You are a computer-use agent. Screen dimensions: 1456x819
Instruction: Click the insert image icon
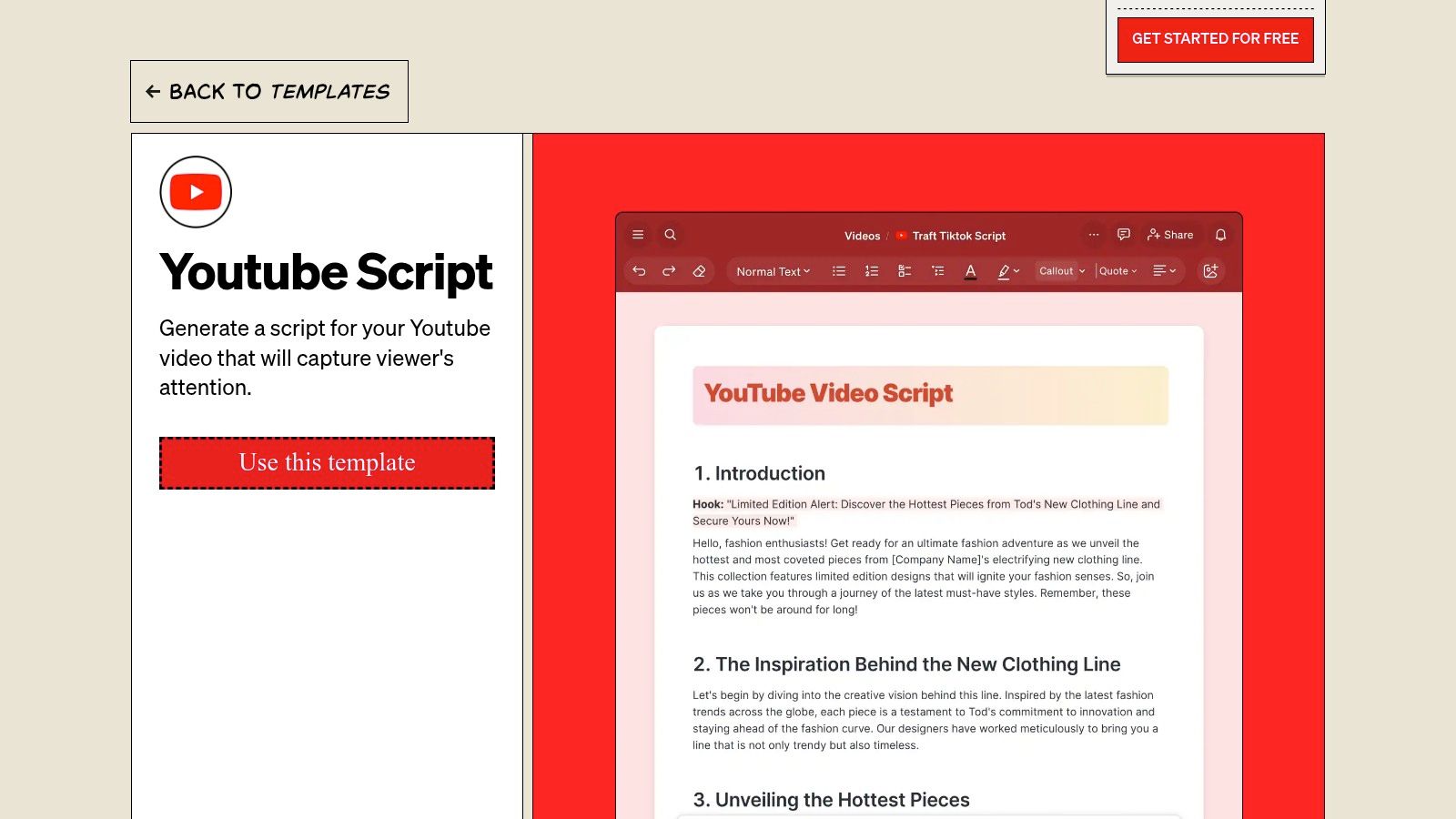pos(1210,271)
